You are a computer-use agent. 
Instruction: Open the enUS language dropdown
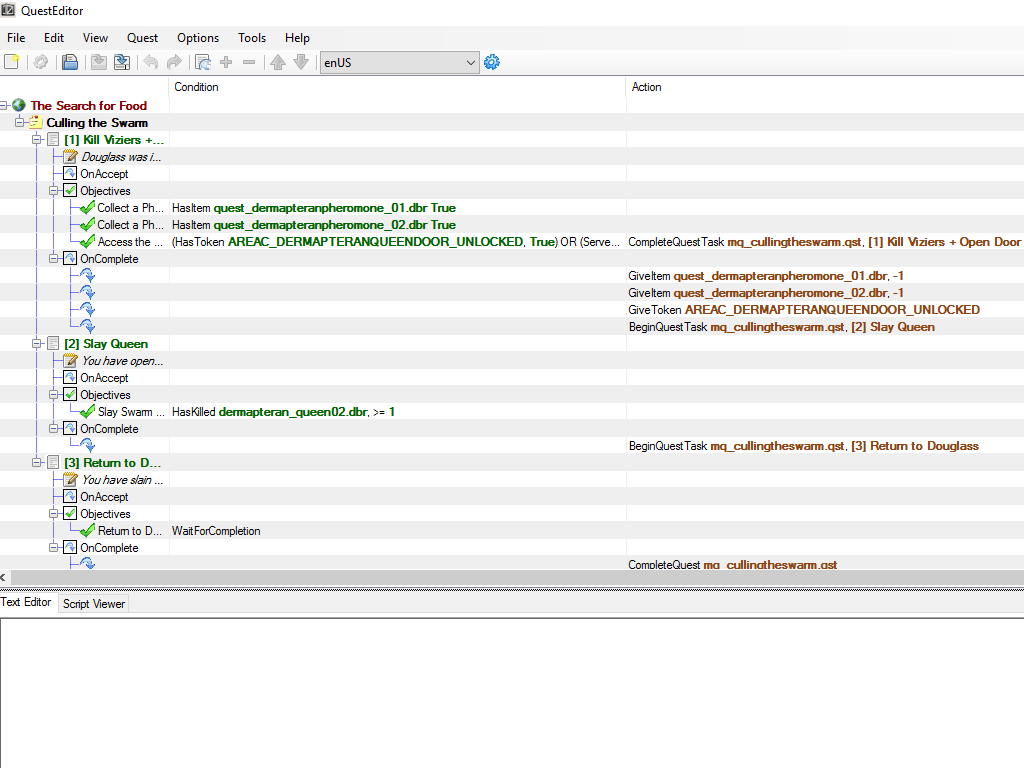coord(399,62)
